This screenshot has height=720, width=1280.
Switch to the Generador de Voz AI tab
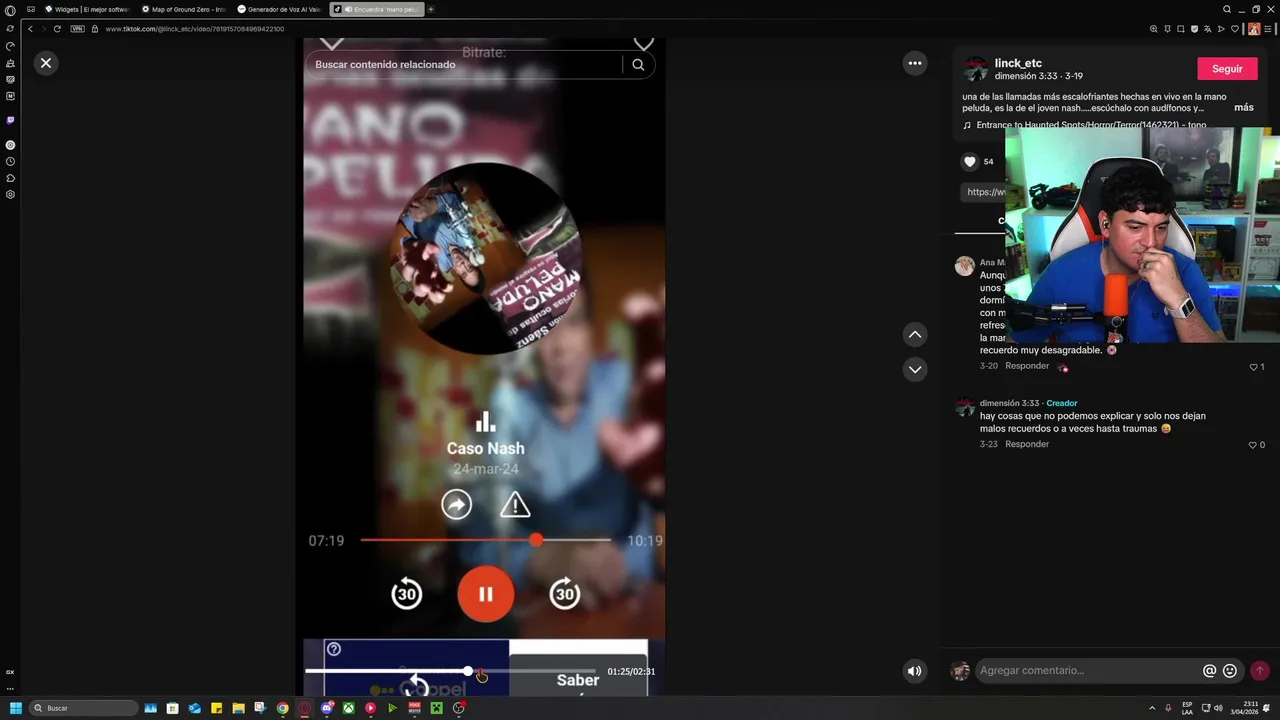coord(280,9)
